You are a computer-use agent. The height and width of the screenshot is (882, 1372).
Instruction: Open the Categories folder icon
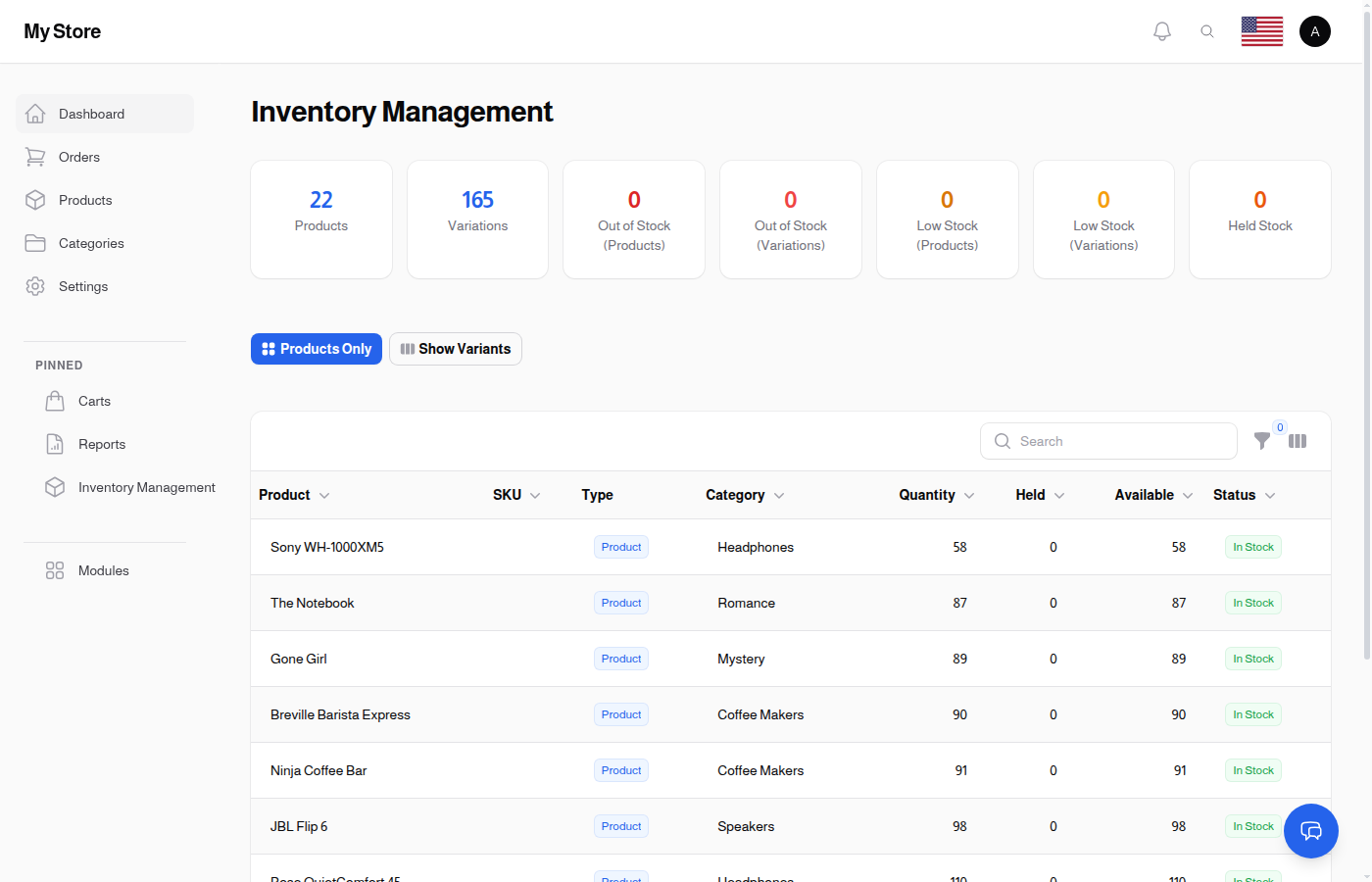[34, 243]
